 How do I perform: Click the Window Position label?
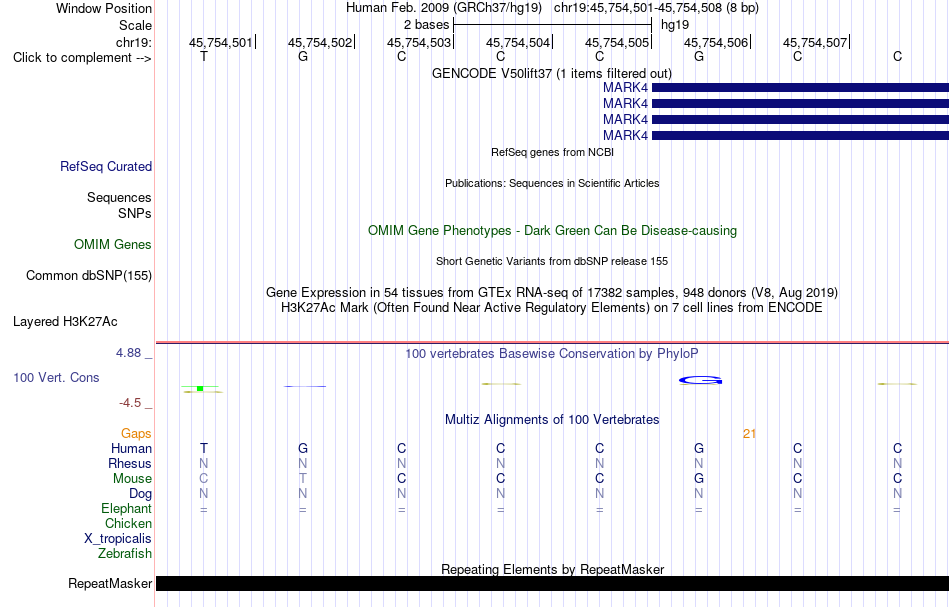104,8
